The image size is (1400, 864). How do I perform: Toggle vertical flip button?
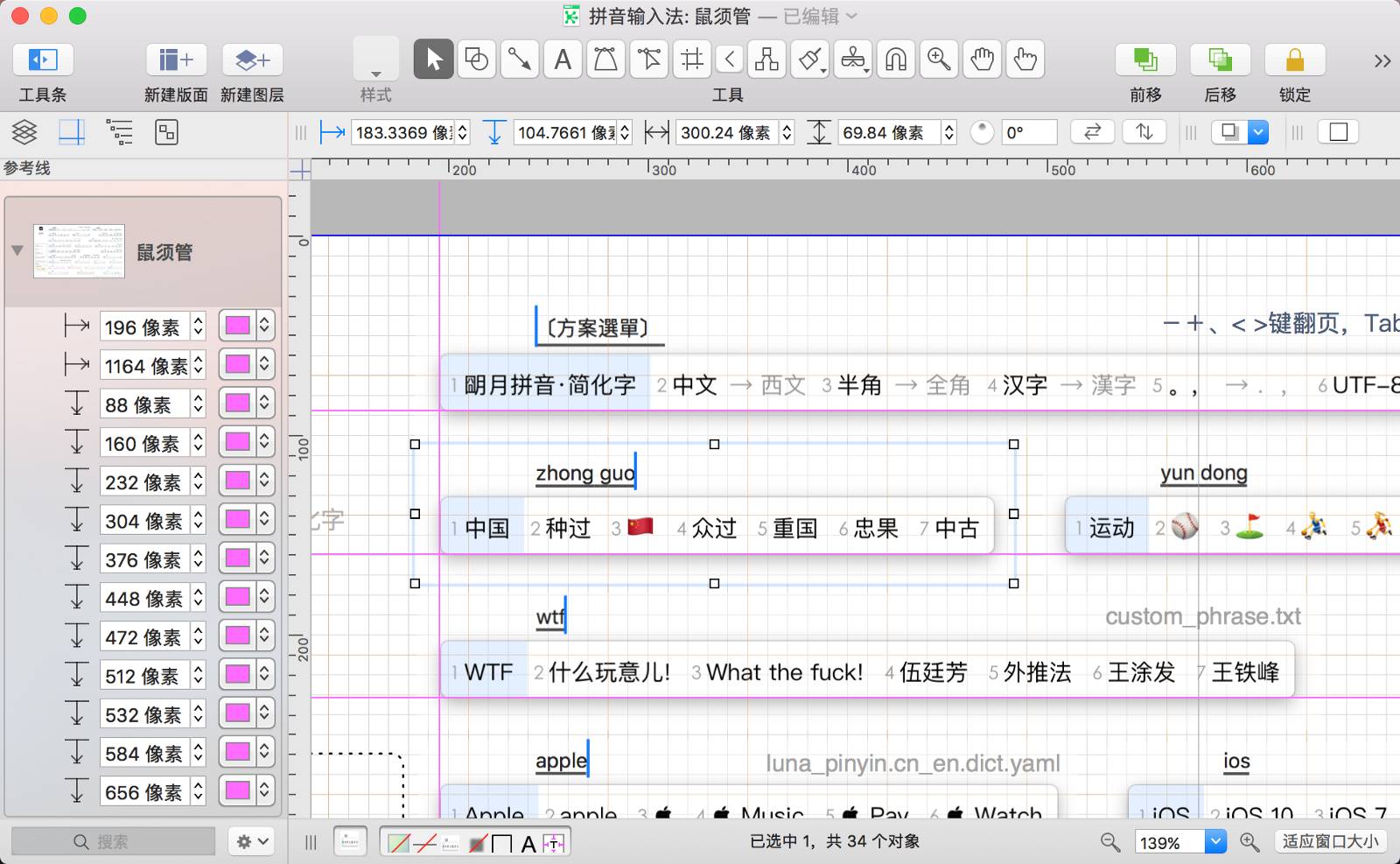click(x=1144, y=132)
